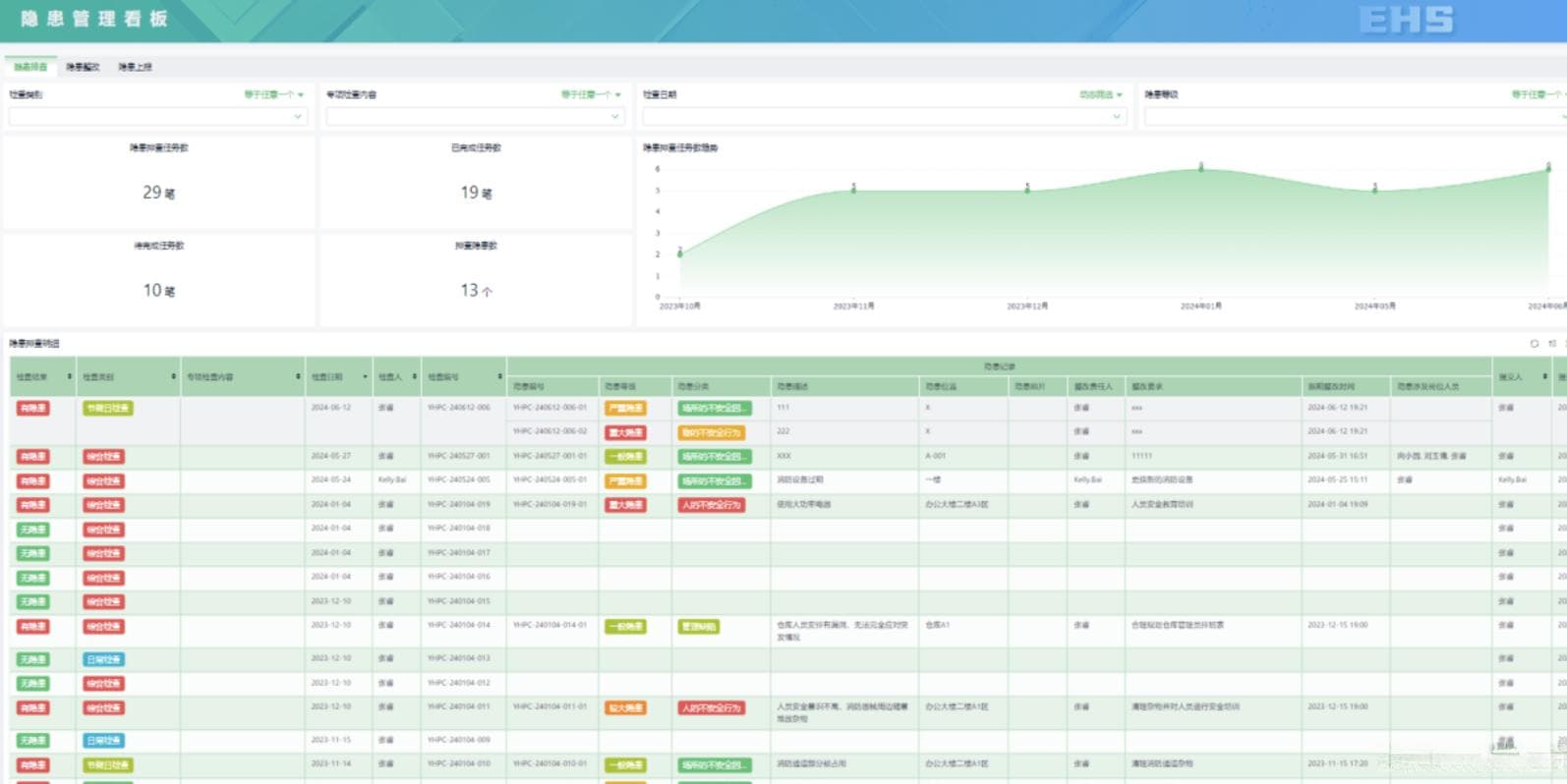
Task: Click red level tag for YHPC-240612-006-02
Action: [625, 432]
